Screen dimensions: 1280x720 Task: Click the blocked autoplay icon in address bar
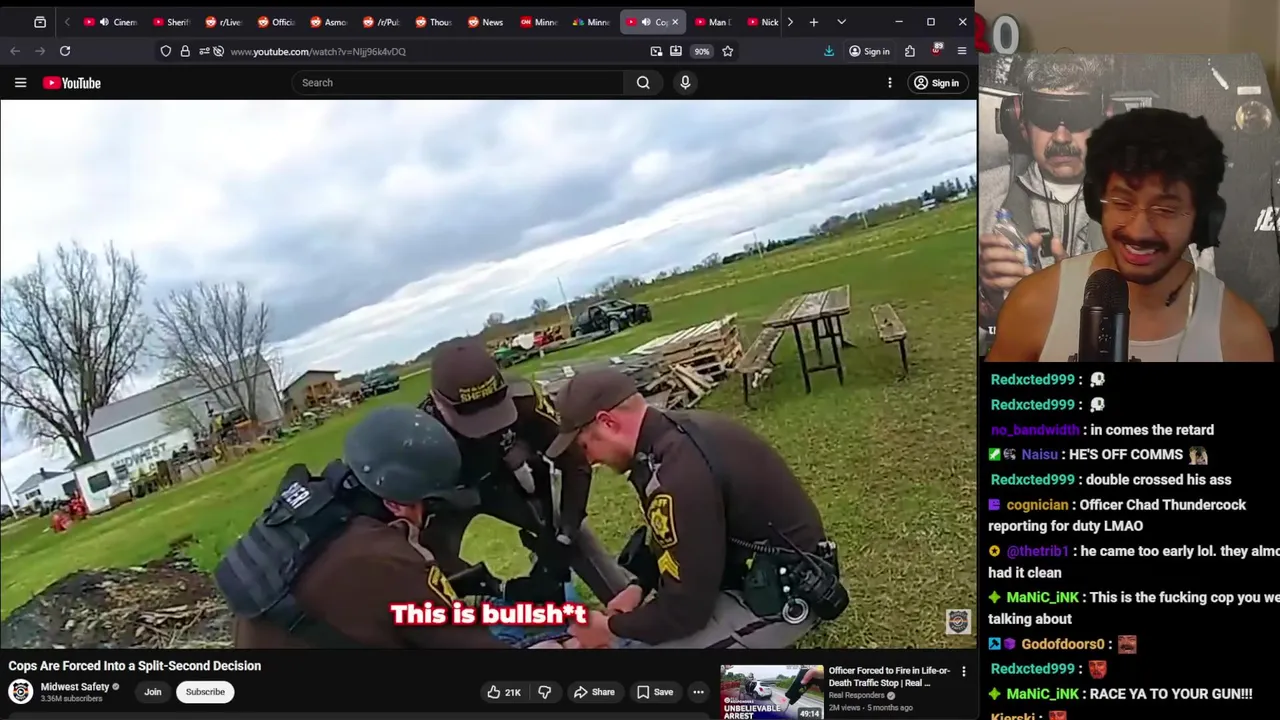pos(218,51)
